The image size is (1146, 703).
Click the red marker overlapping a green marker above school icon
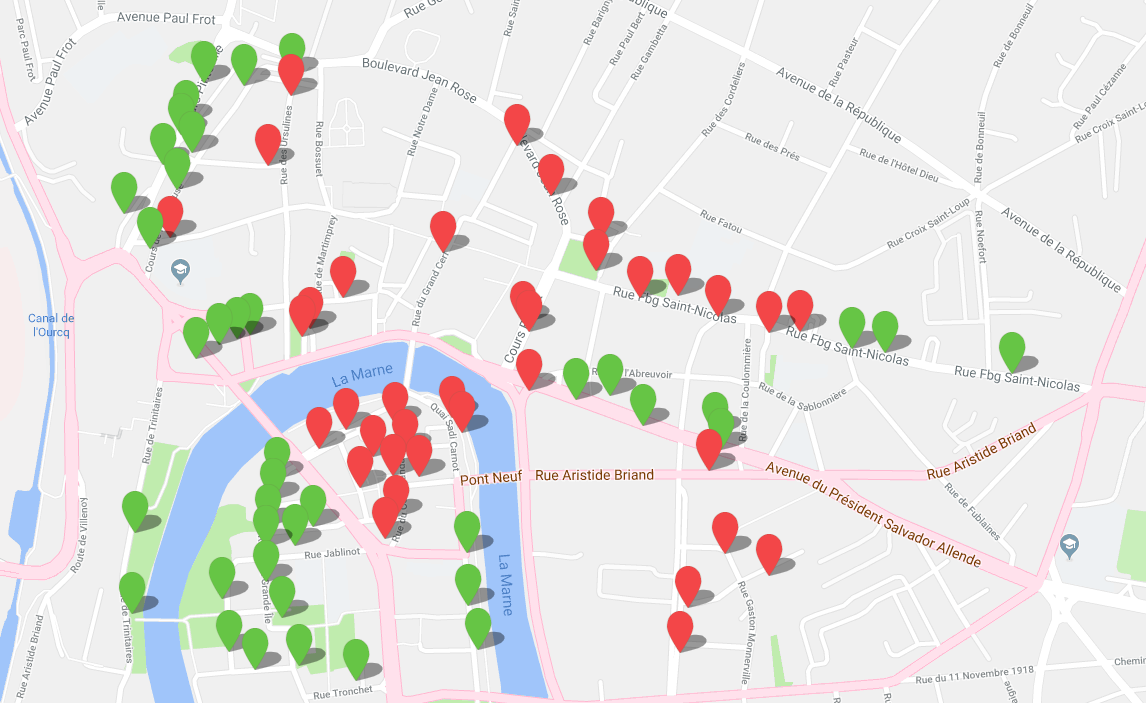click(170, 213)
